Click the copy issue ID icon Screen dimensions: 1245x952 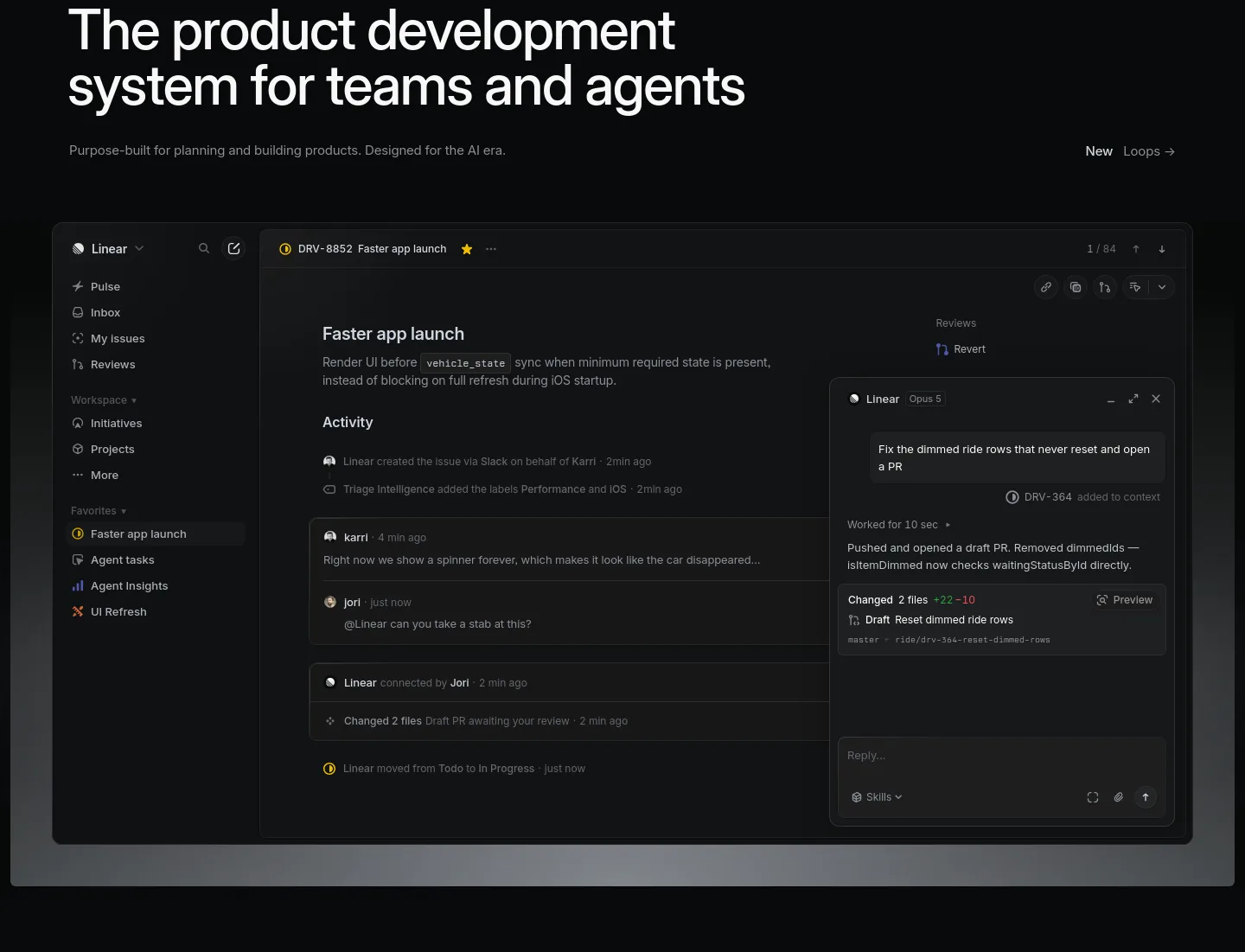pyautogui.click(x=1076, y=287)
